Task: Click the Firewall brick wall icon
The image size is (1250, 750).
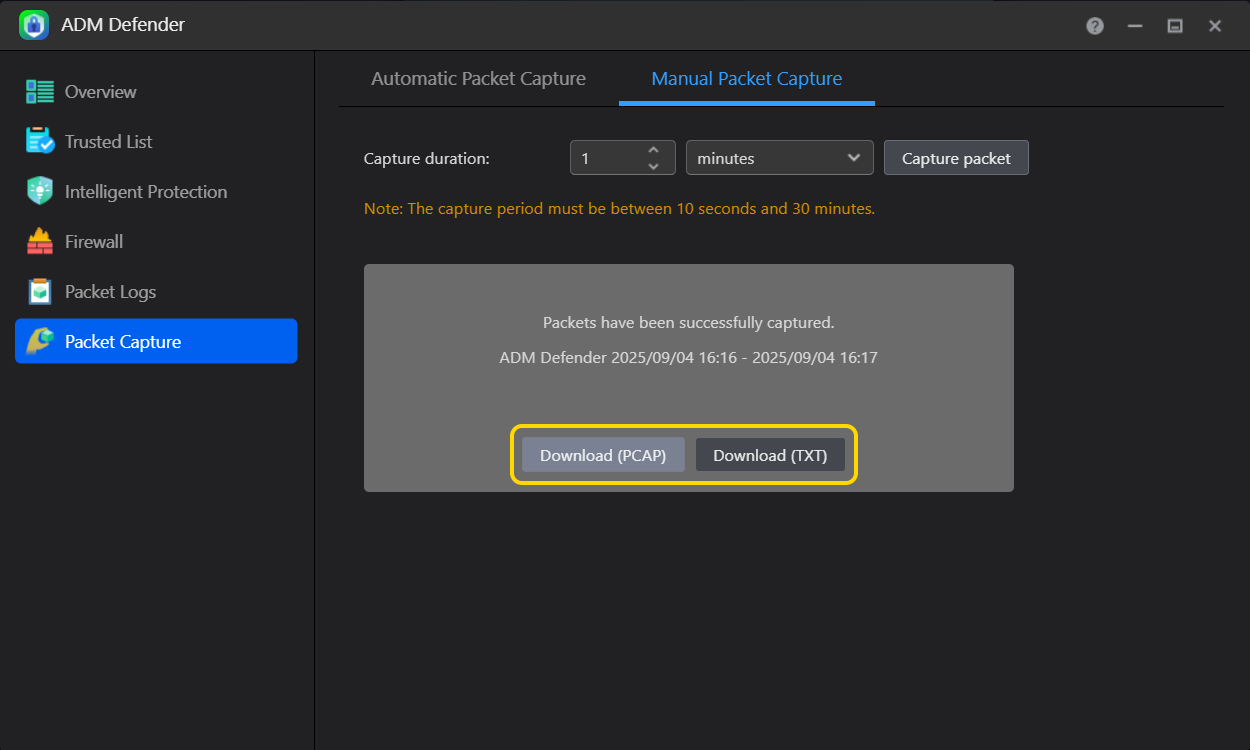Action: [x=40, y=242]
